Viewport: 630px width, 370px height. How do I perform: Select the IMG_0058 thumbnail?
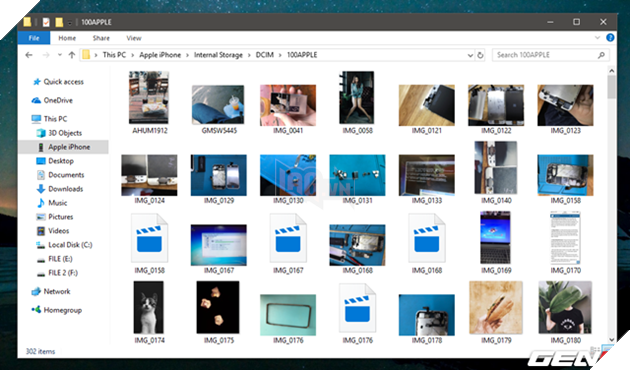[357, 98]
